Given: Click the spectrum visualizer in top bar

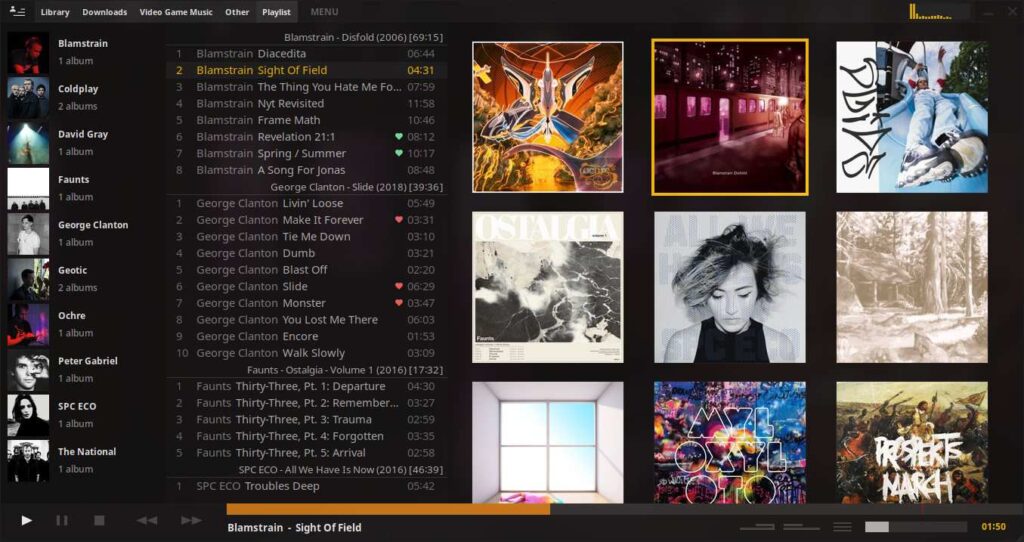Looking at the screenshot, I should pyautogui.click(x=938, y=12).
